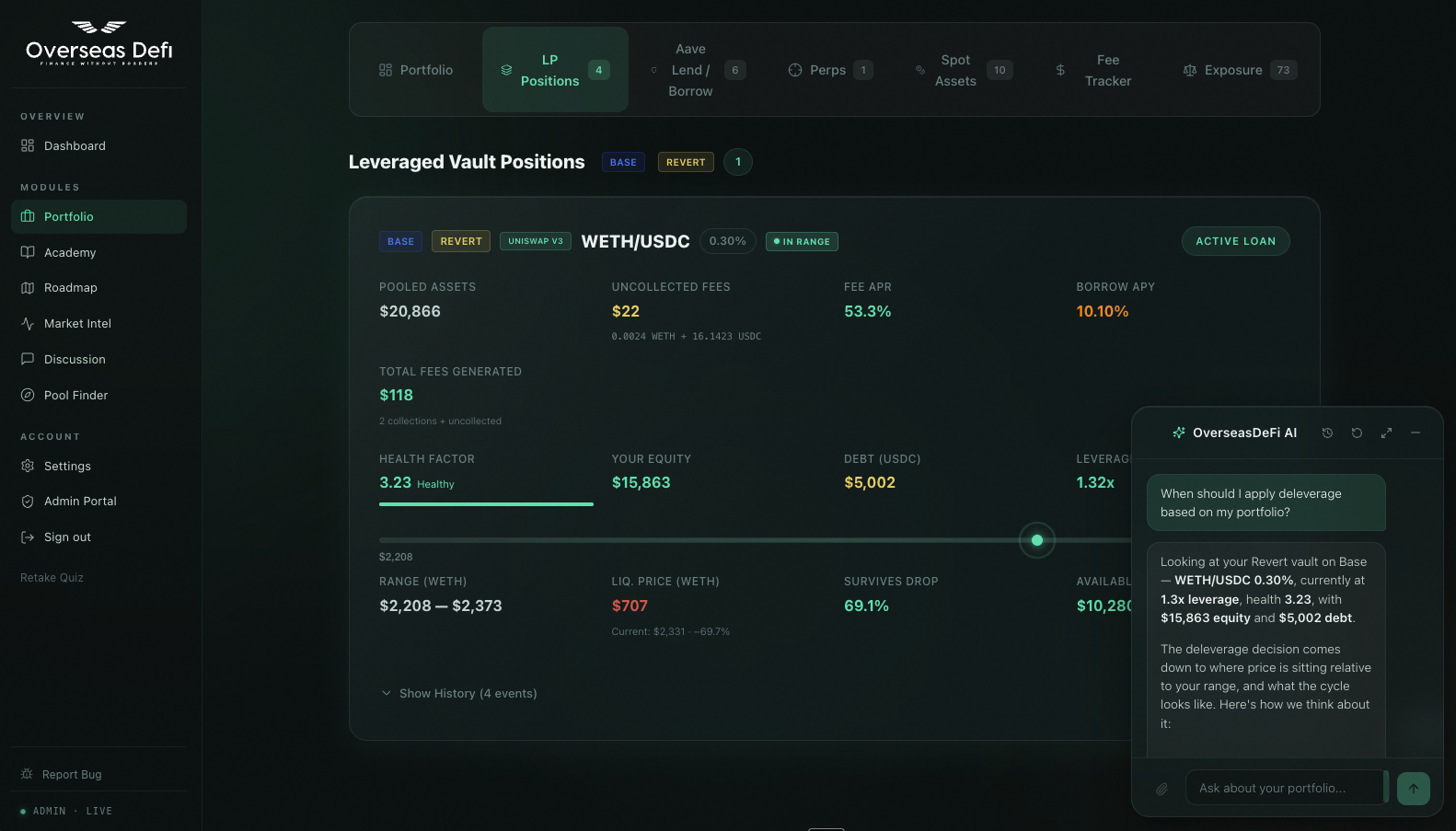
Task: Expand the OverseasDeFi AI chat panel
Action: point(1386,433)
